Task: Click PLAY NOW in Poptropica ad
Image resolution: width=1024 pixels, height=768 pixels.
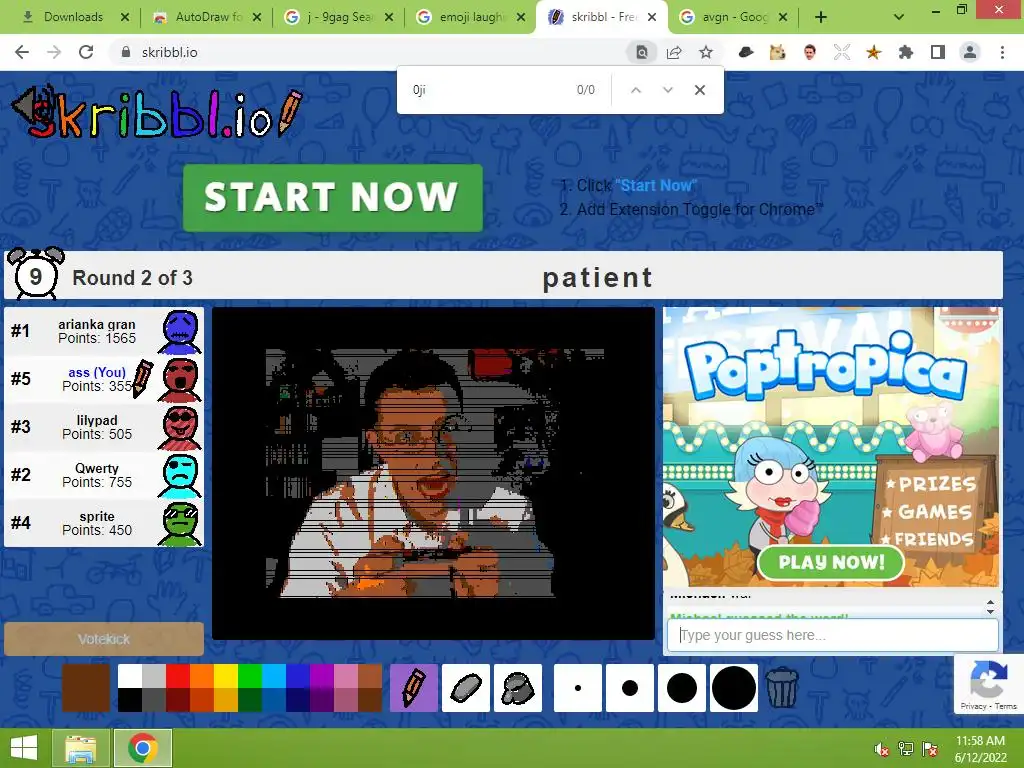Action: 831,562
